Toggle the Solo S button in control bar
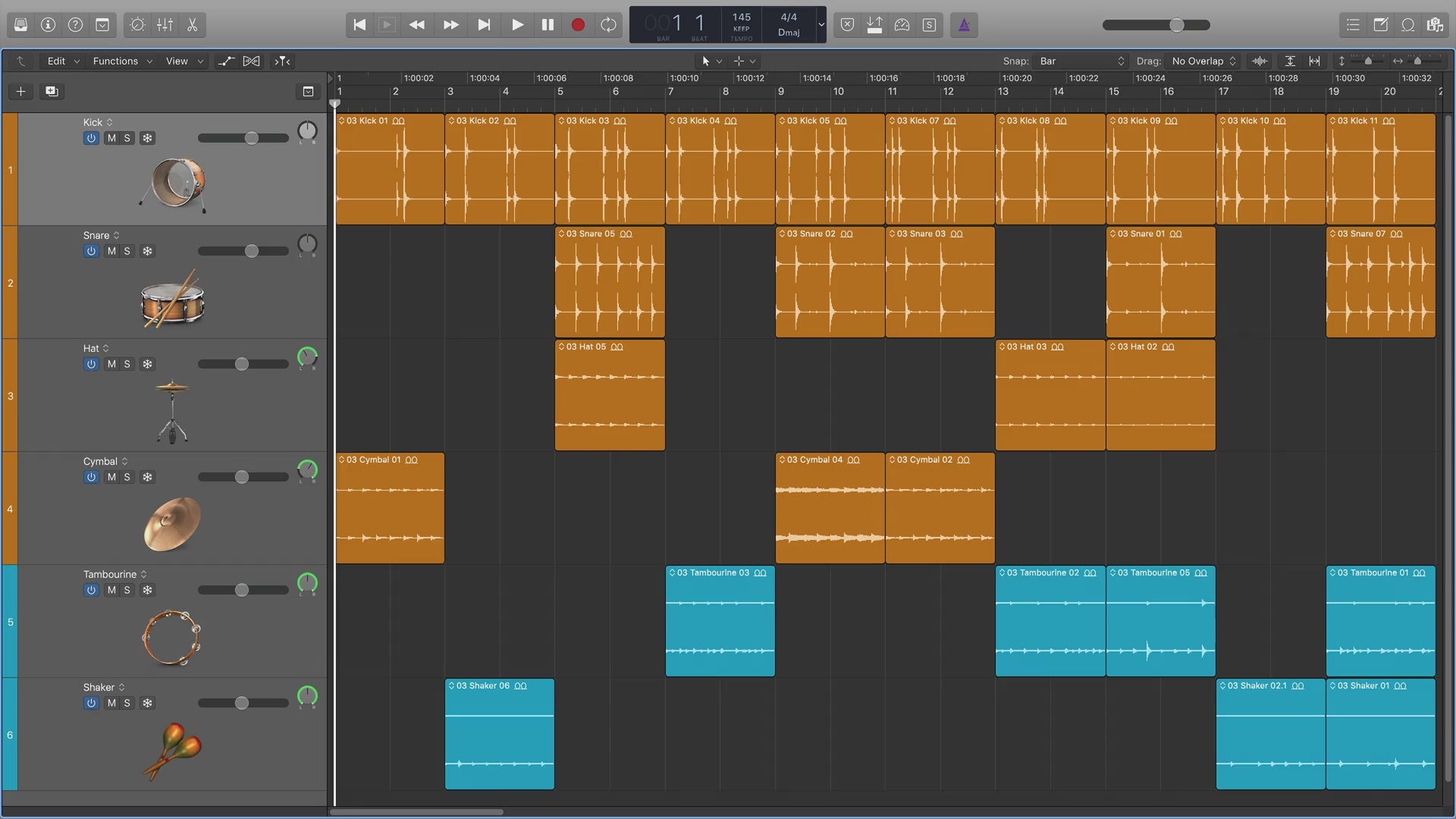This screenshot has height=819, width=1456. tap(929, 25)
